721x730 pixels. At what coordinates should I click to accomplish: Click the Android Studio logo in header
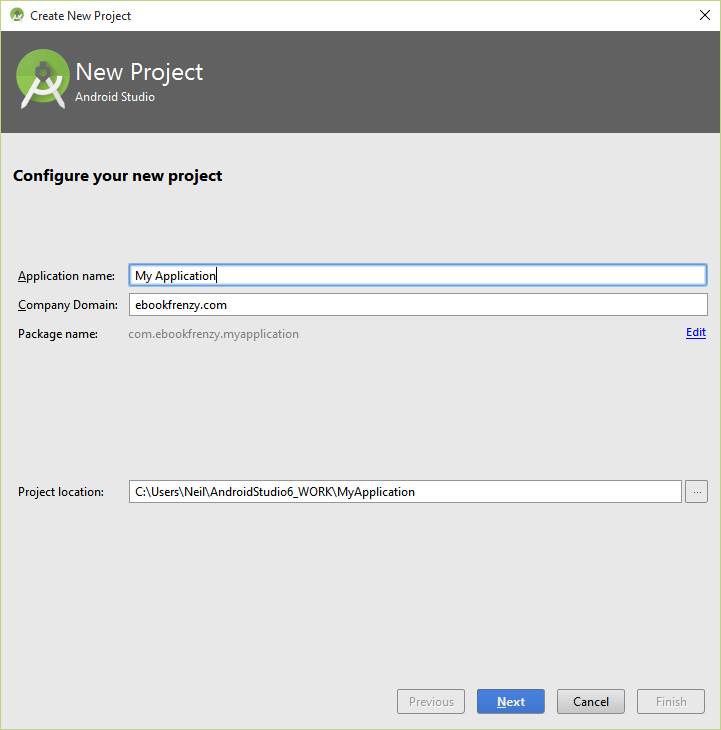pos(43,79)
